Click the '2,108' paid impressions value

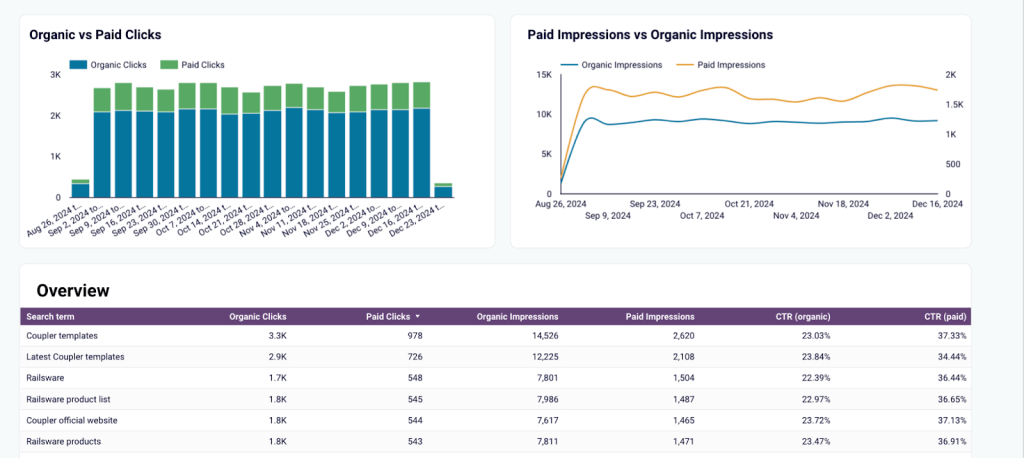[683, 357]
